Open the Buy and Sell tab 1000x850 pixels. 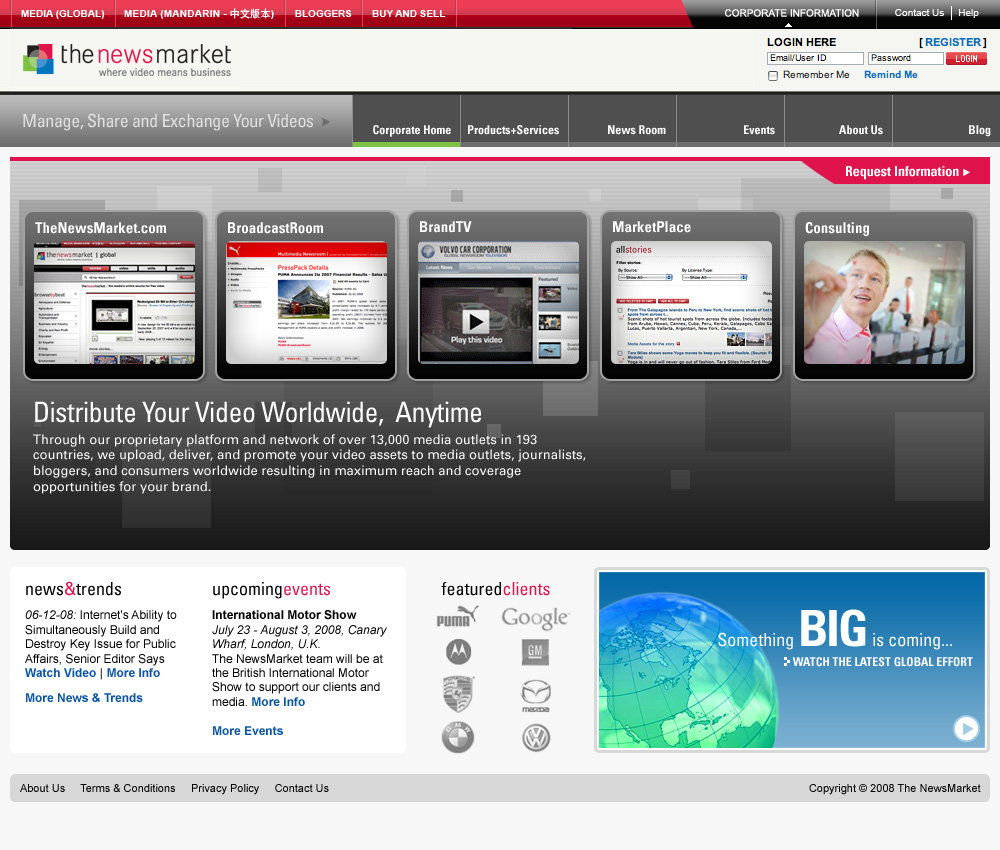[x=408, y=13]
